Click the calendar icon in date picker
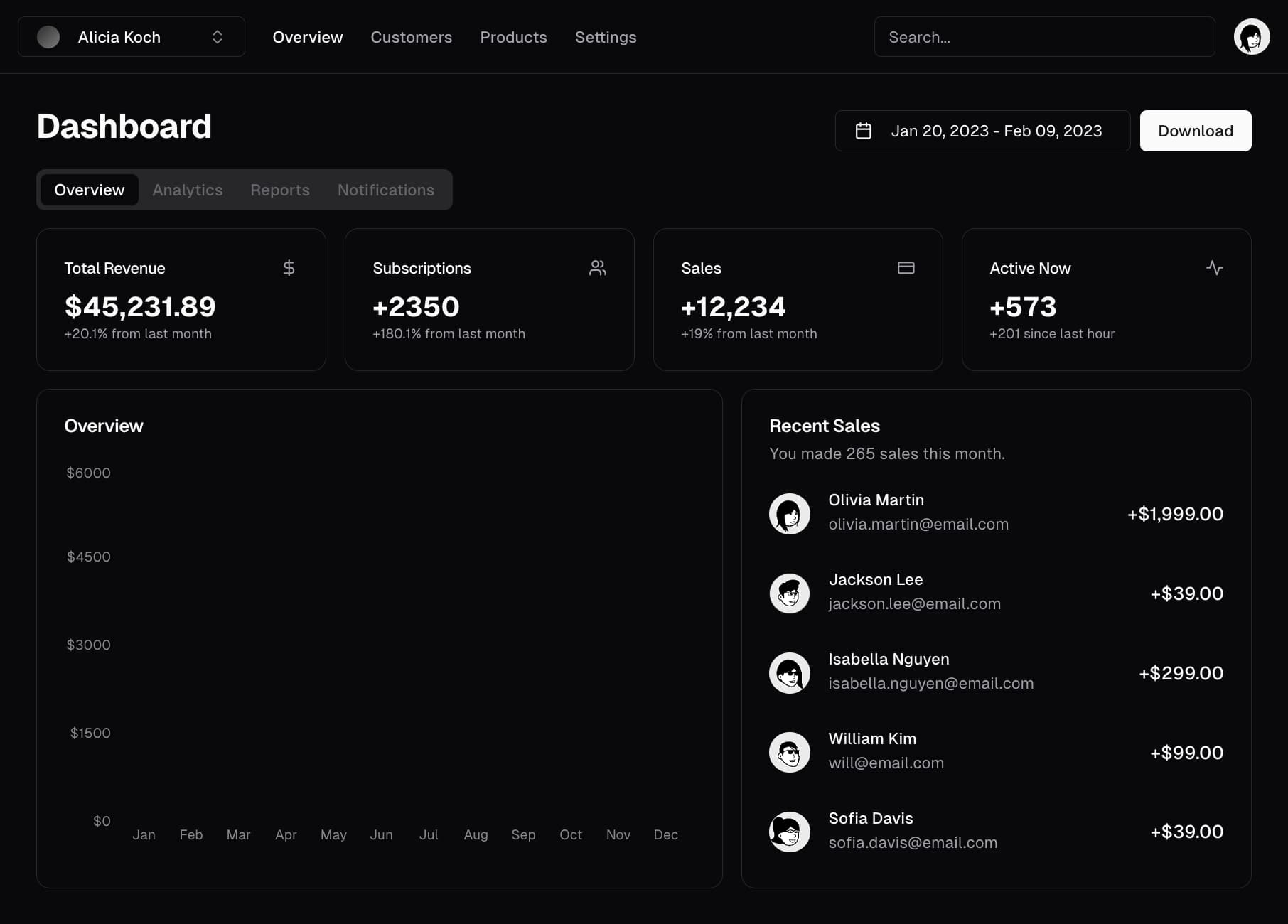1288x924 pixels. click(x=863, y=131)
